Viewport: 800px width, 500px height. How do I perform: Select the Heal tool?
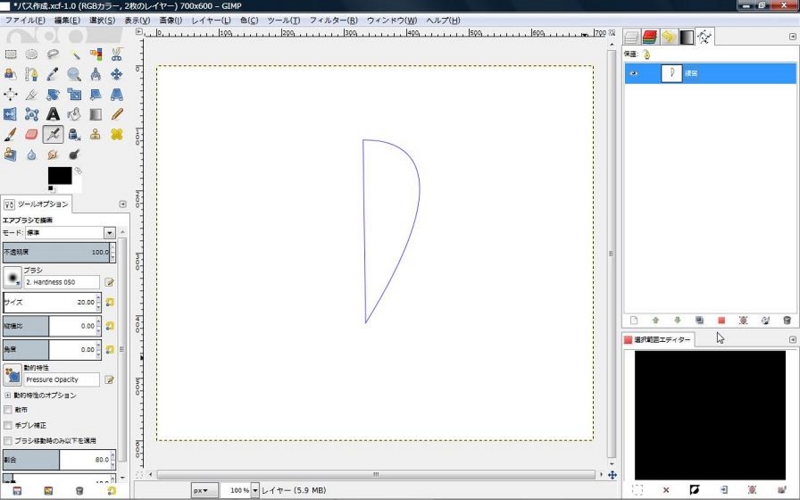coord(117,134)
